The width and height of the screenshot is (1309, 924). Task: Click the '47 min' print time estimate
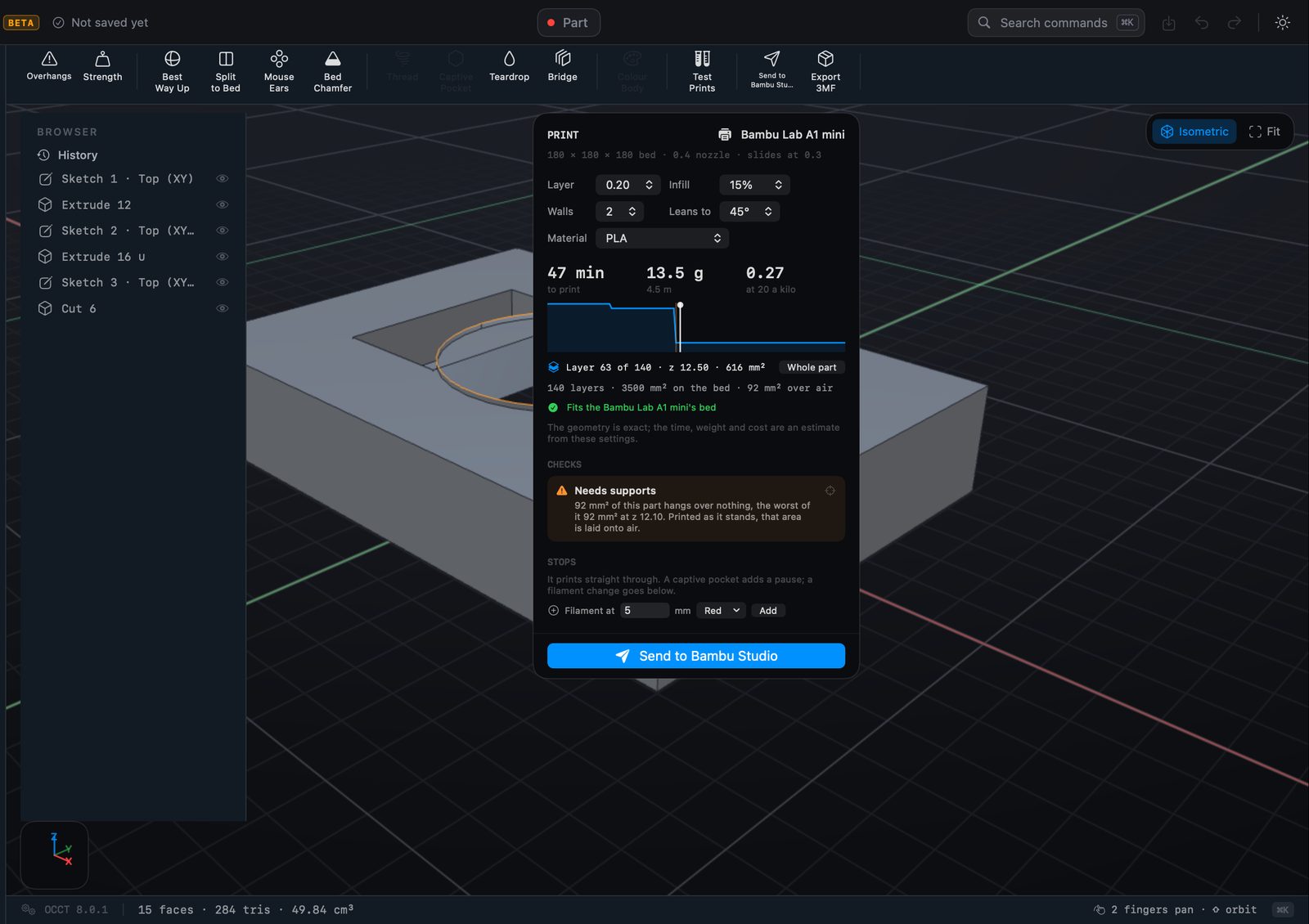(x=576, y=273)
